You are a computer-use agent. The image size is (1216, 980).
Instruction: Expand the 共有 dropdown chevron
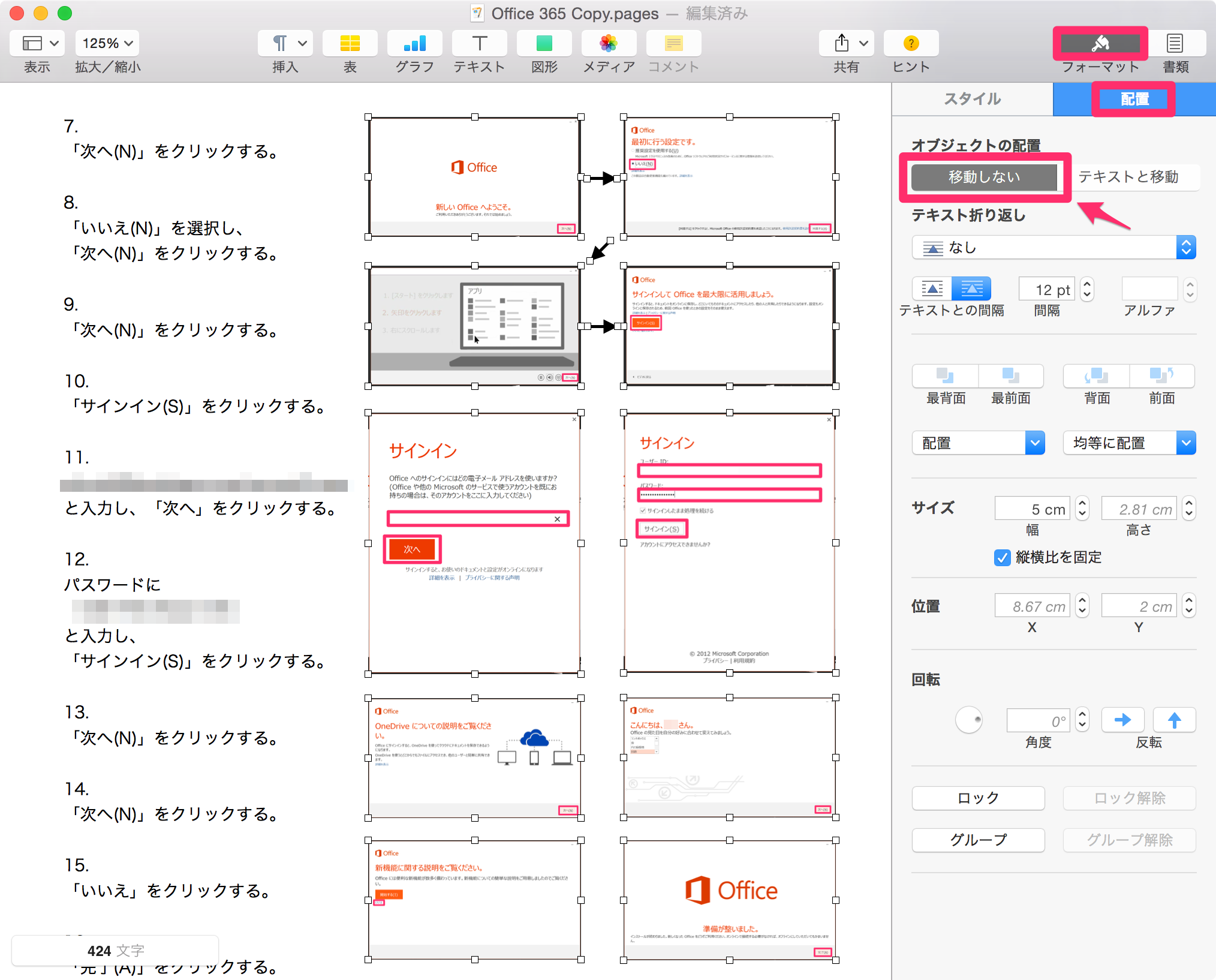pos(863,43)
